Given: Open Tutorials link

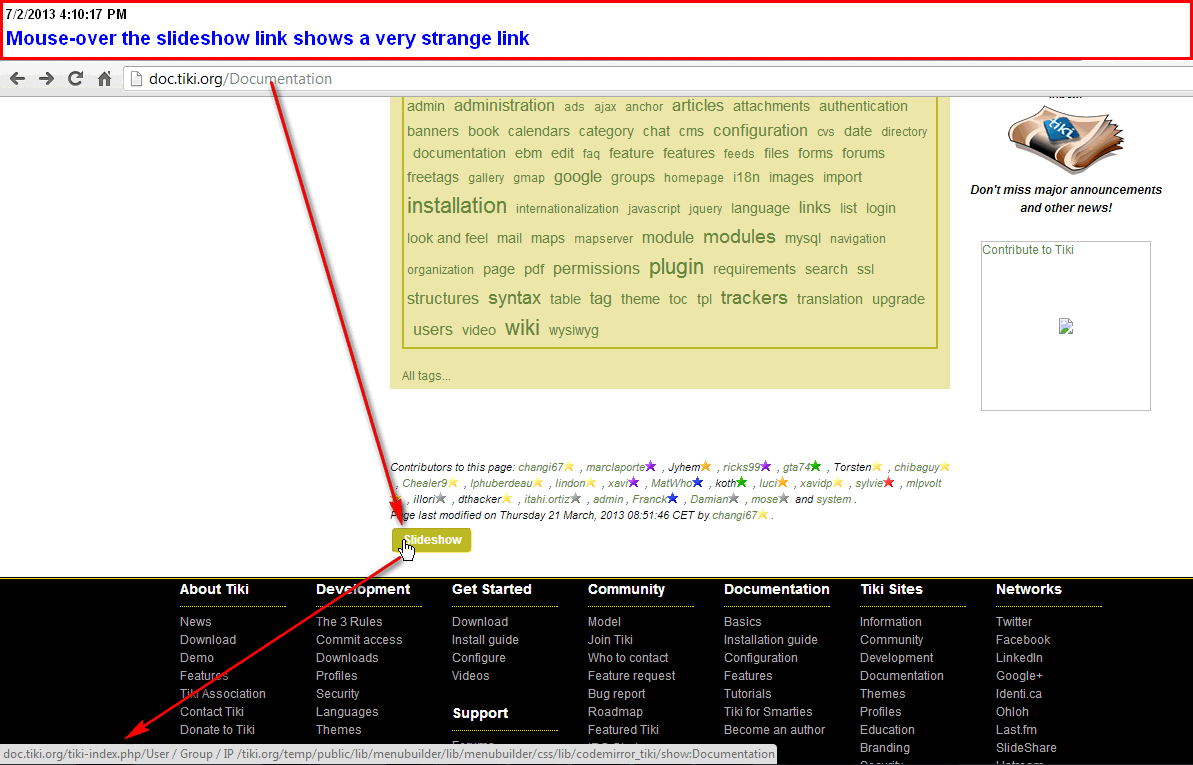Looking at the screenshot, I should [x=748, y=693].
